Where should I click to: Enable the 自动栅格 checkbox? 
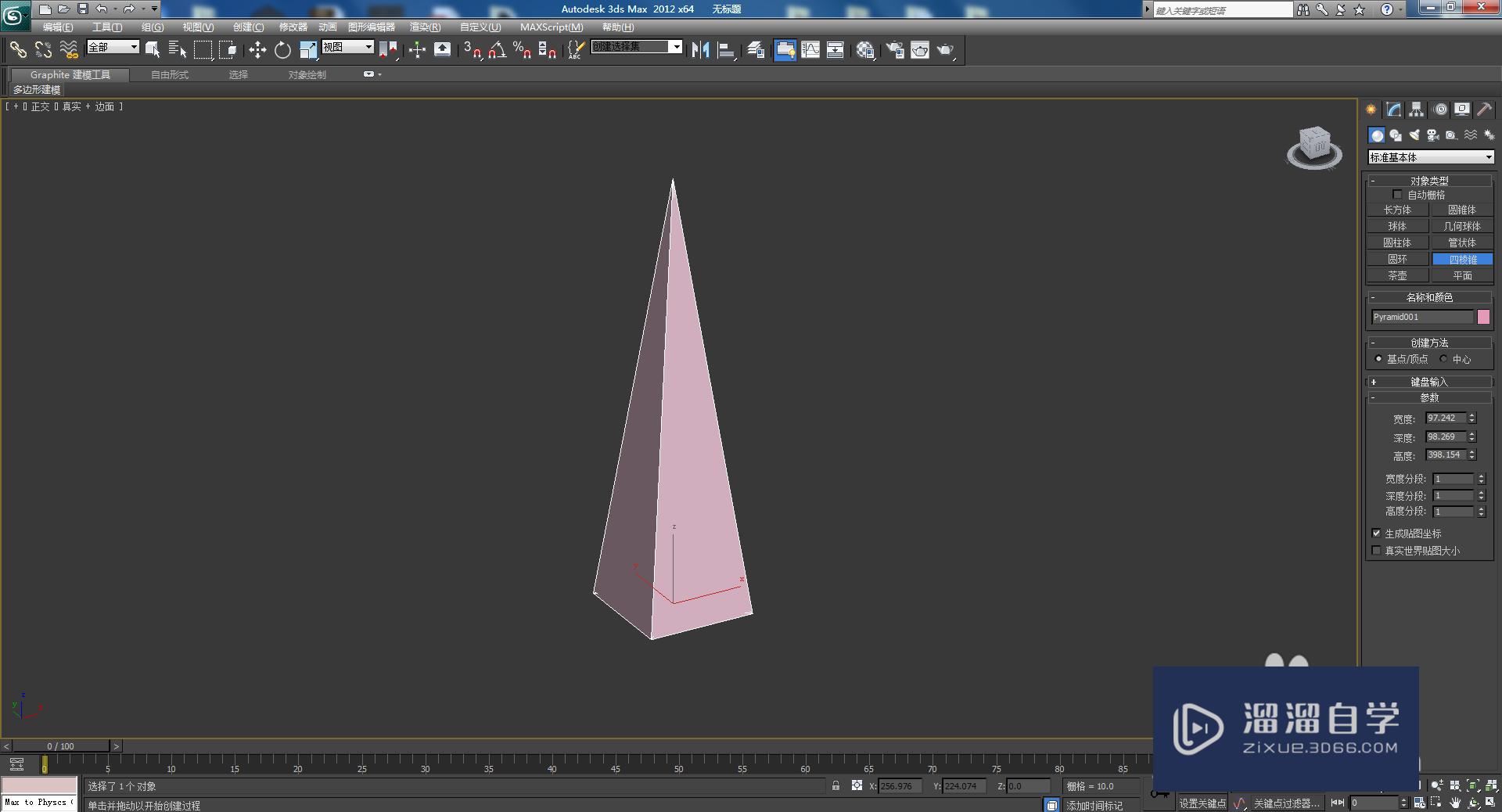(x=1397, y=195)
